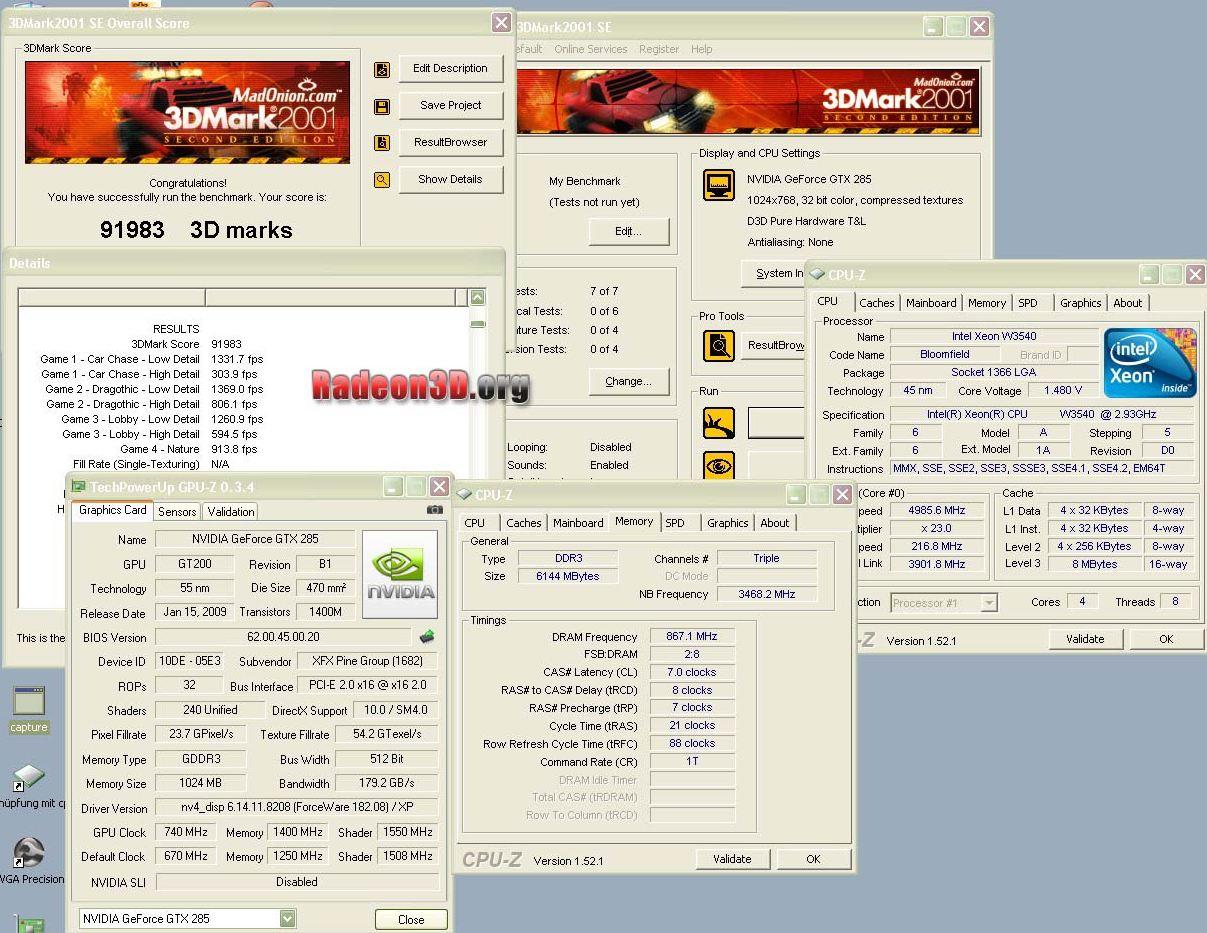
Task: Click the NVIDIA logo in GPU-Z
Action: [x=400, y=574]
